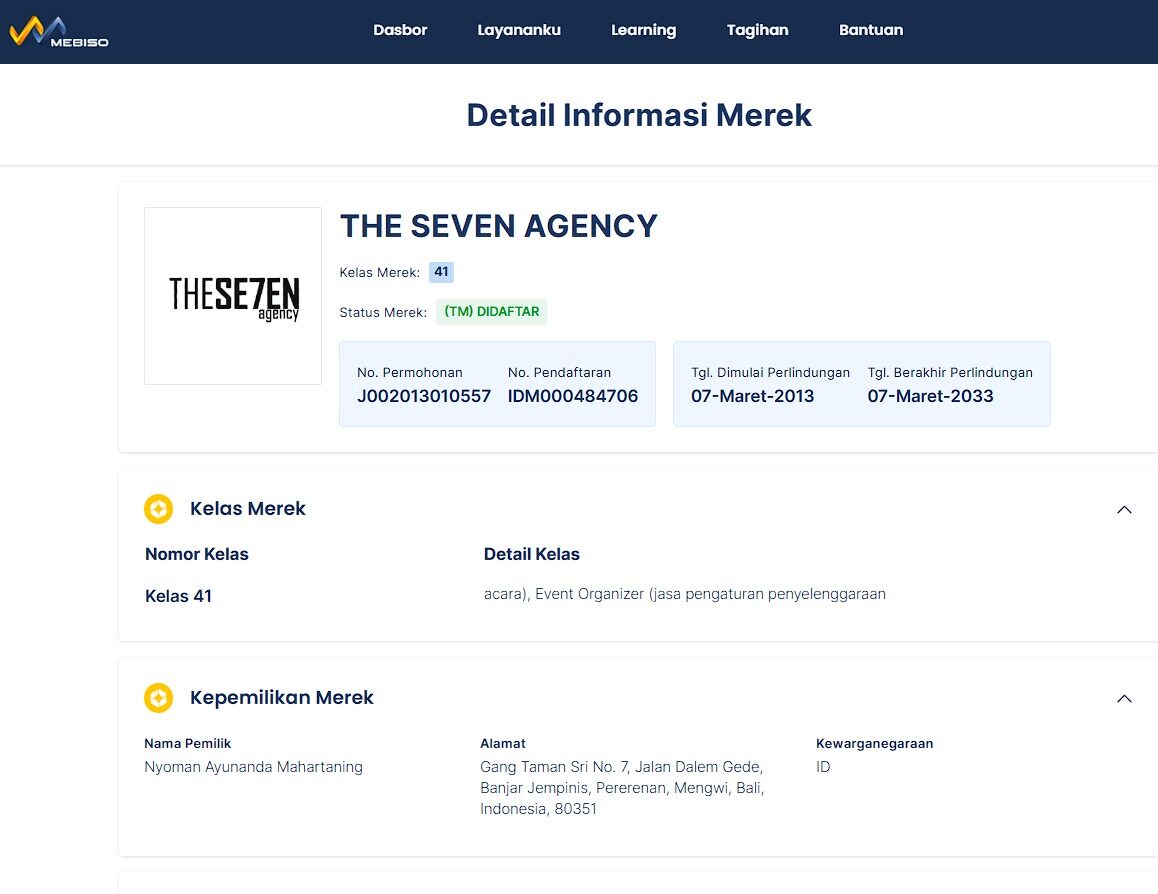Click nationality value ID

click(x=823, y=767)
